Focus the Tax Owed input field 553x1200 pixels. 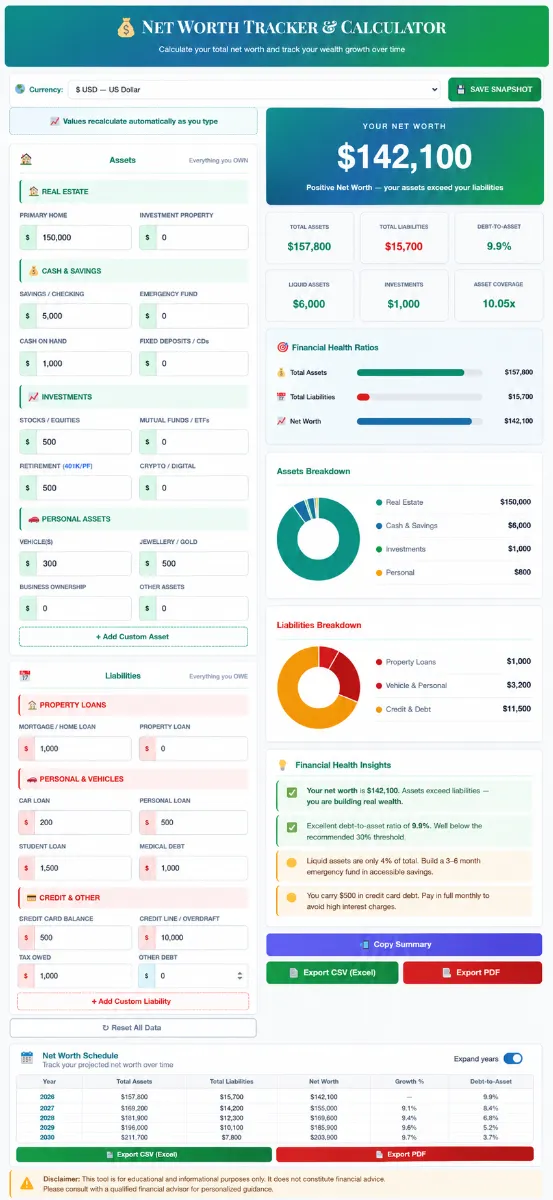(x=75, y=975)
